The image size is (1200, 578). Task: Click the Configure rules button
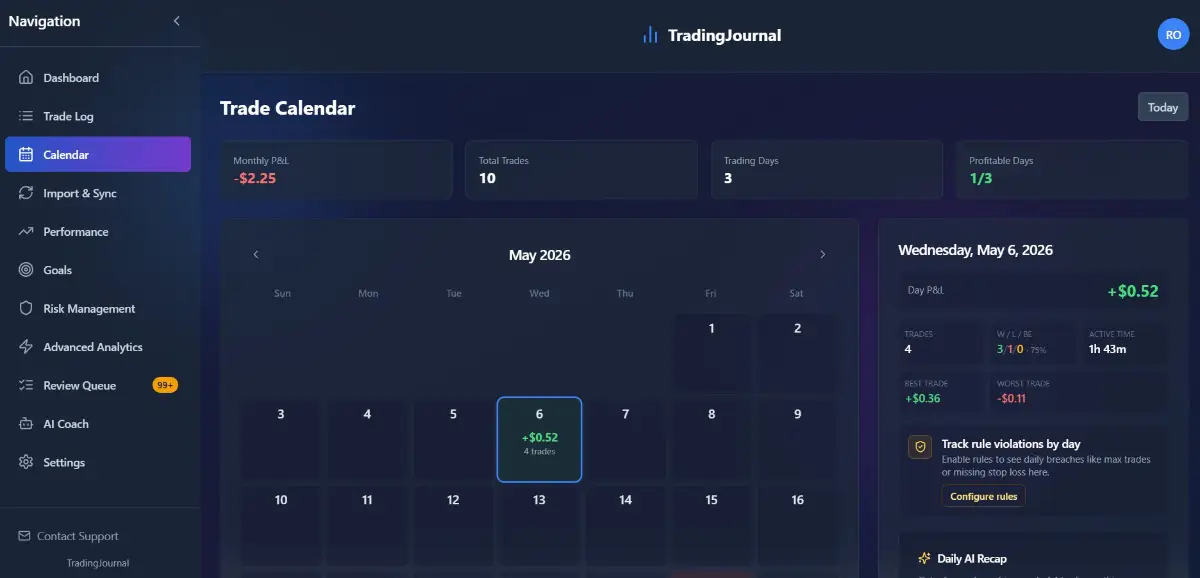984,496
